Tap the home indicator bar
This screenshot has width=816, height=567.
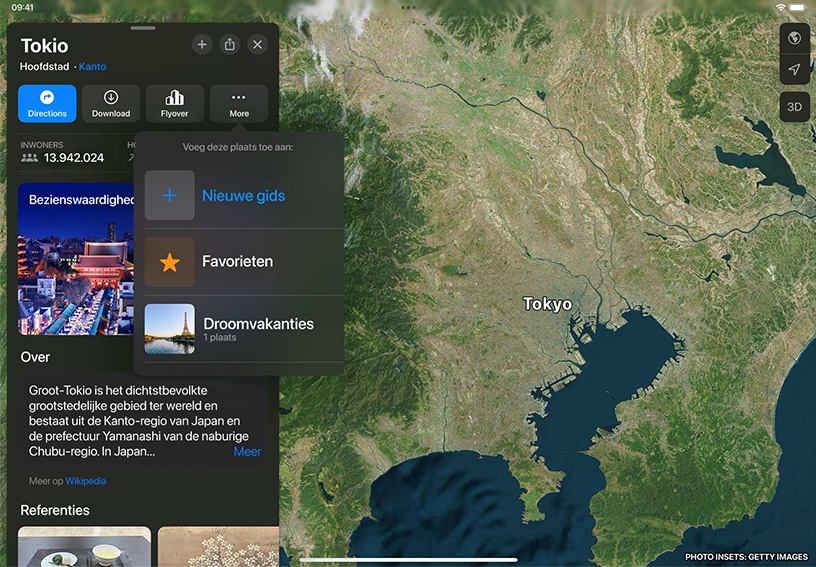click(x=409, y=560)
